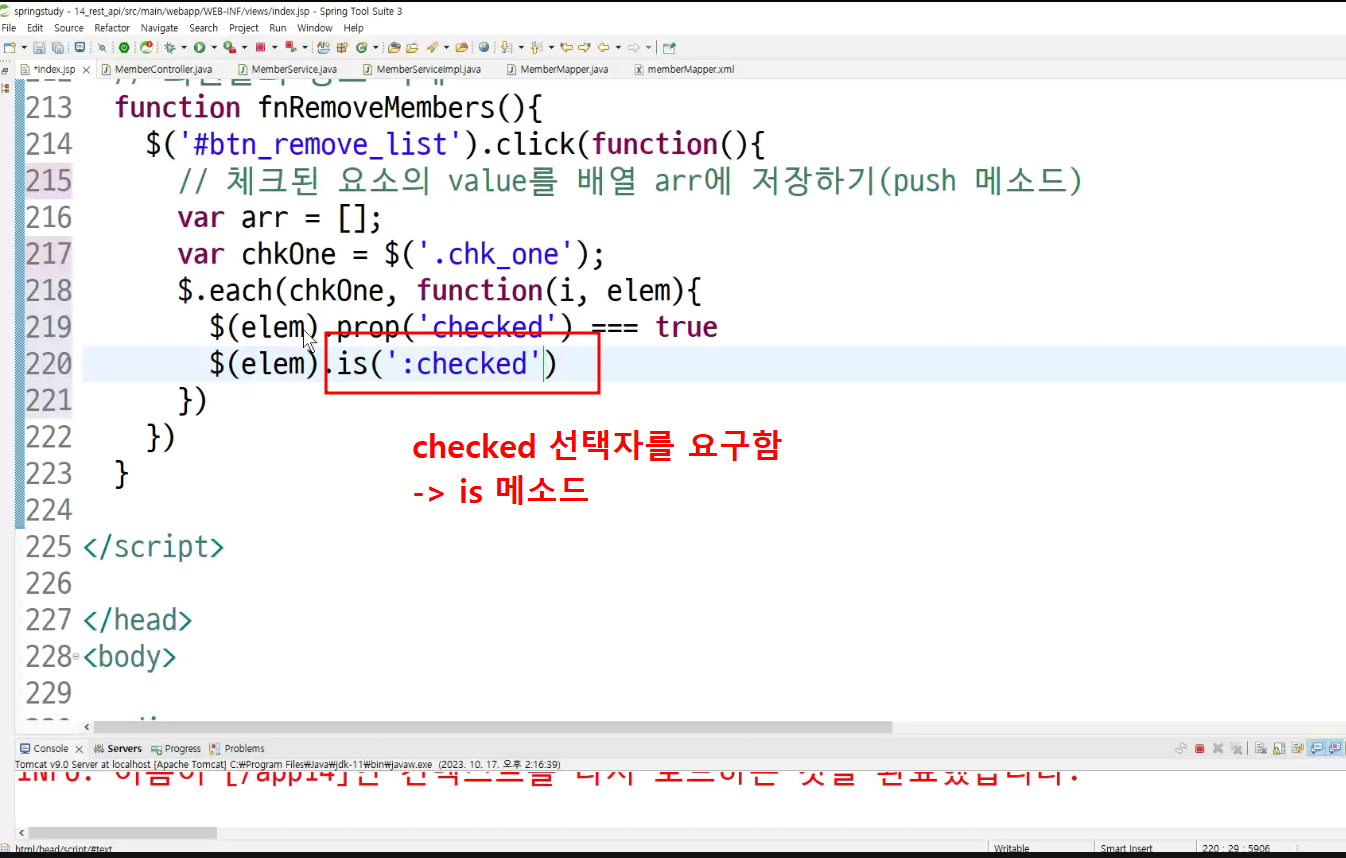Open the Navigate menu
The image size is (1346, 858).
pyautogui.click(x=159, y=28)
